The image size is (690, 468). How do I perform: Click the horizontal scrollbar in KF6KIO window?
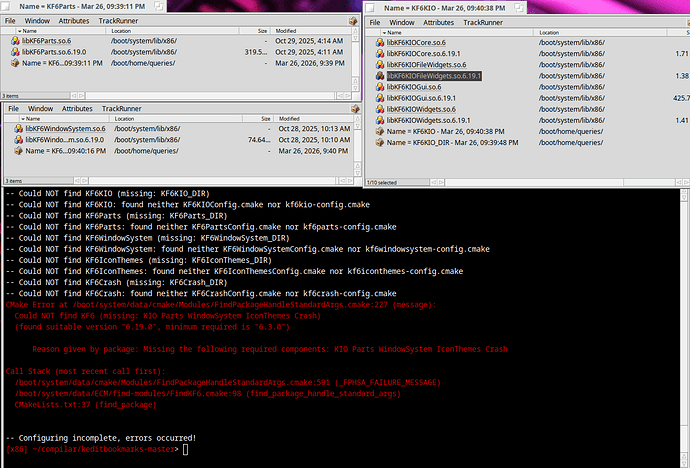[x=559, y=182]
